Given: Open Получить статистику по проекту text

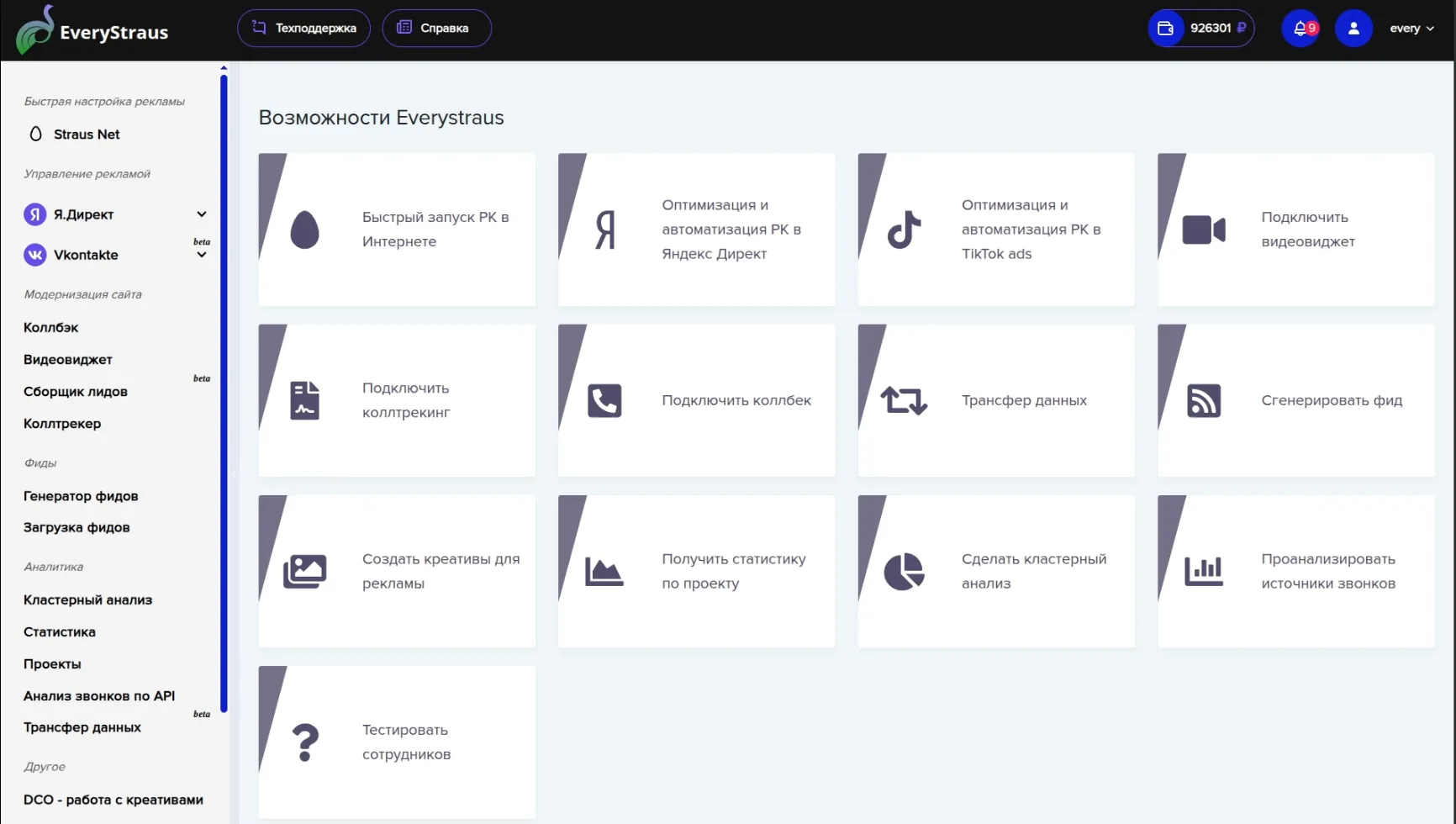Looking at the screenshot, I should coord(734,572).
